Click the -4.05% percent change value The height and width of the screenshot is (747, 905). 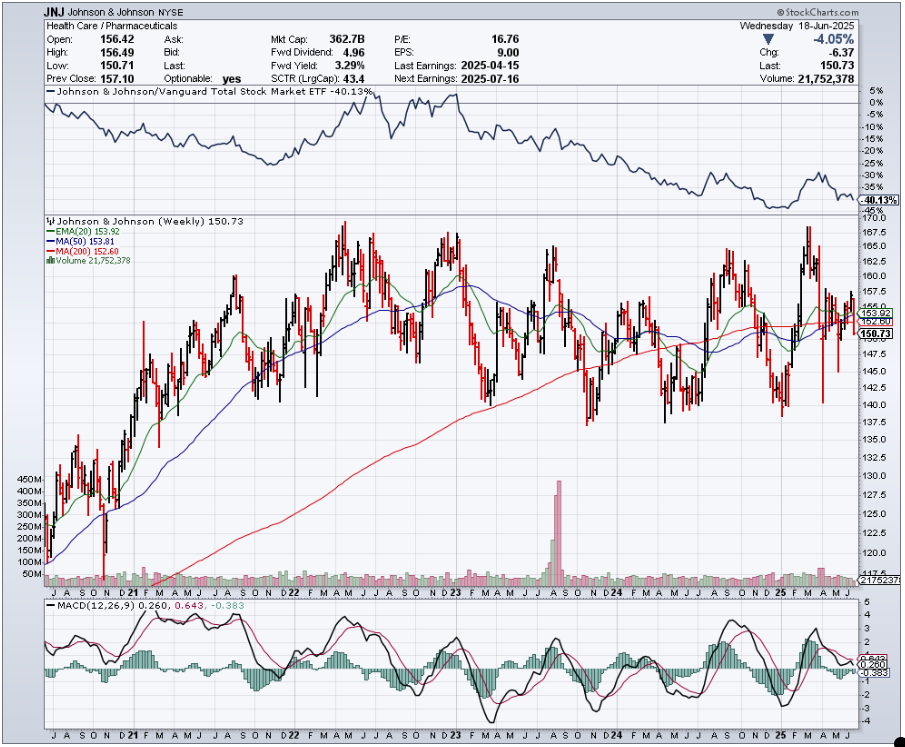click(833, 39)
